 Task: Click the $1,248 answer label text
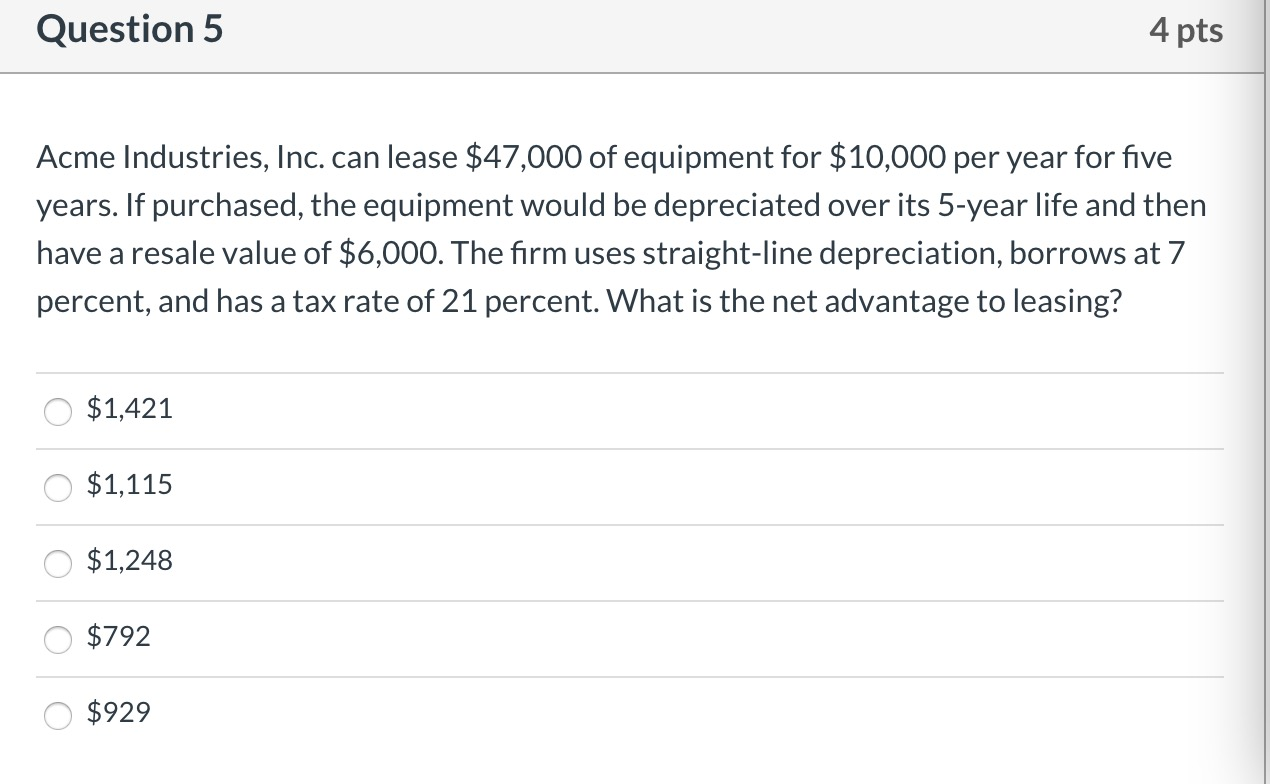pos(130,561)
